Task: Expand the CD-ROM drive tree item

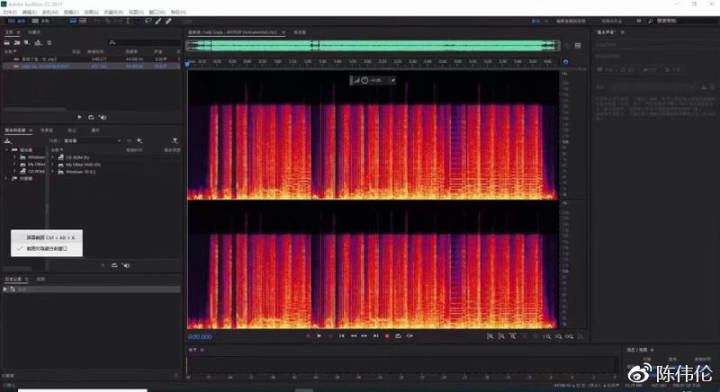Action: [x=15, y=172]
